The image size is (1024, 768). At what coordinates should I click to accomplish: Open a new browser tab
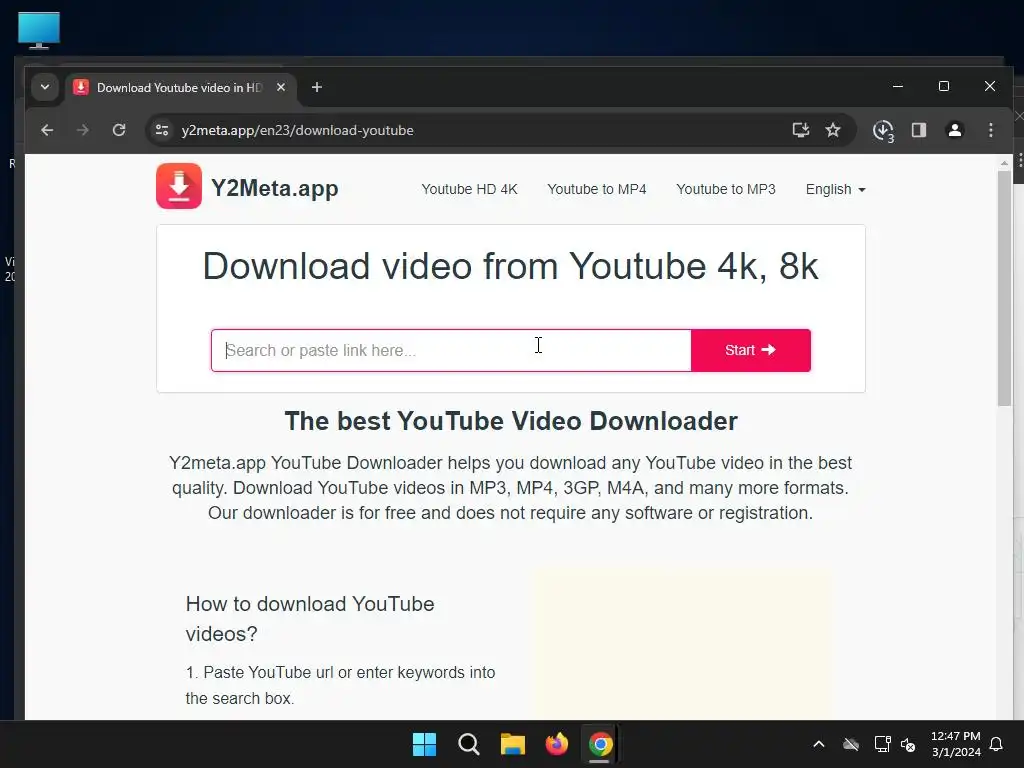point(317,87)
